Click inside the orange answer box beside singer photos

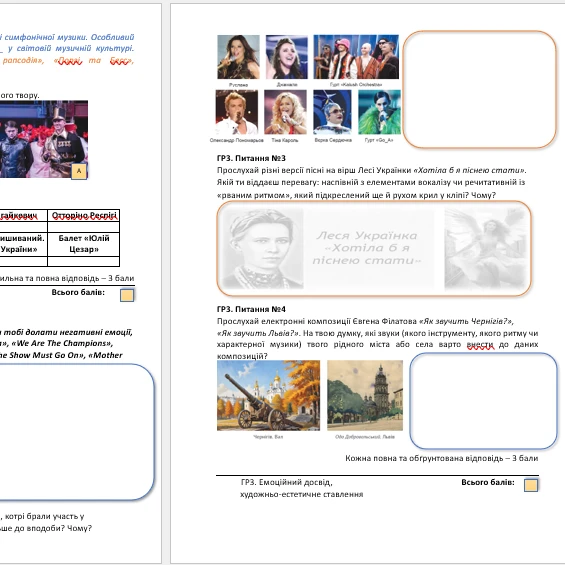480,89
